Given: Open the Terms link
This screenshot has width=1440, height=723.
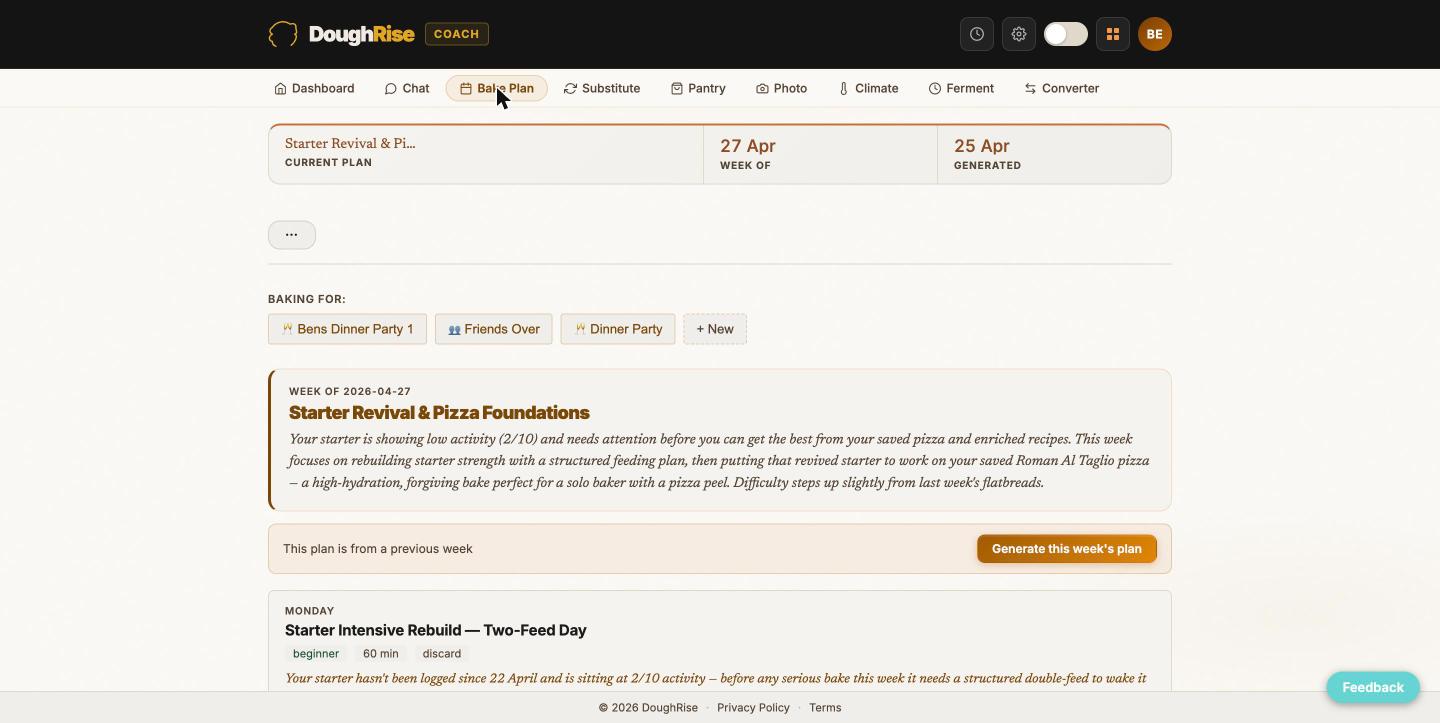Looking at the screenshot, I should click(x=825, y=708).
